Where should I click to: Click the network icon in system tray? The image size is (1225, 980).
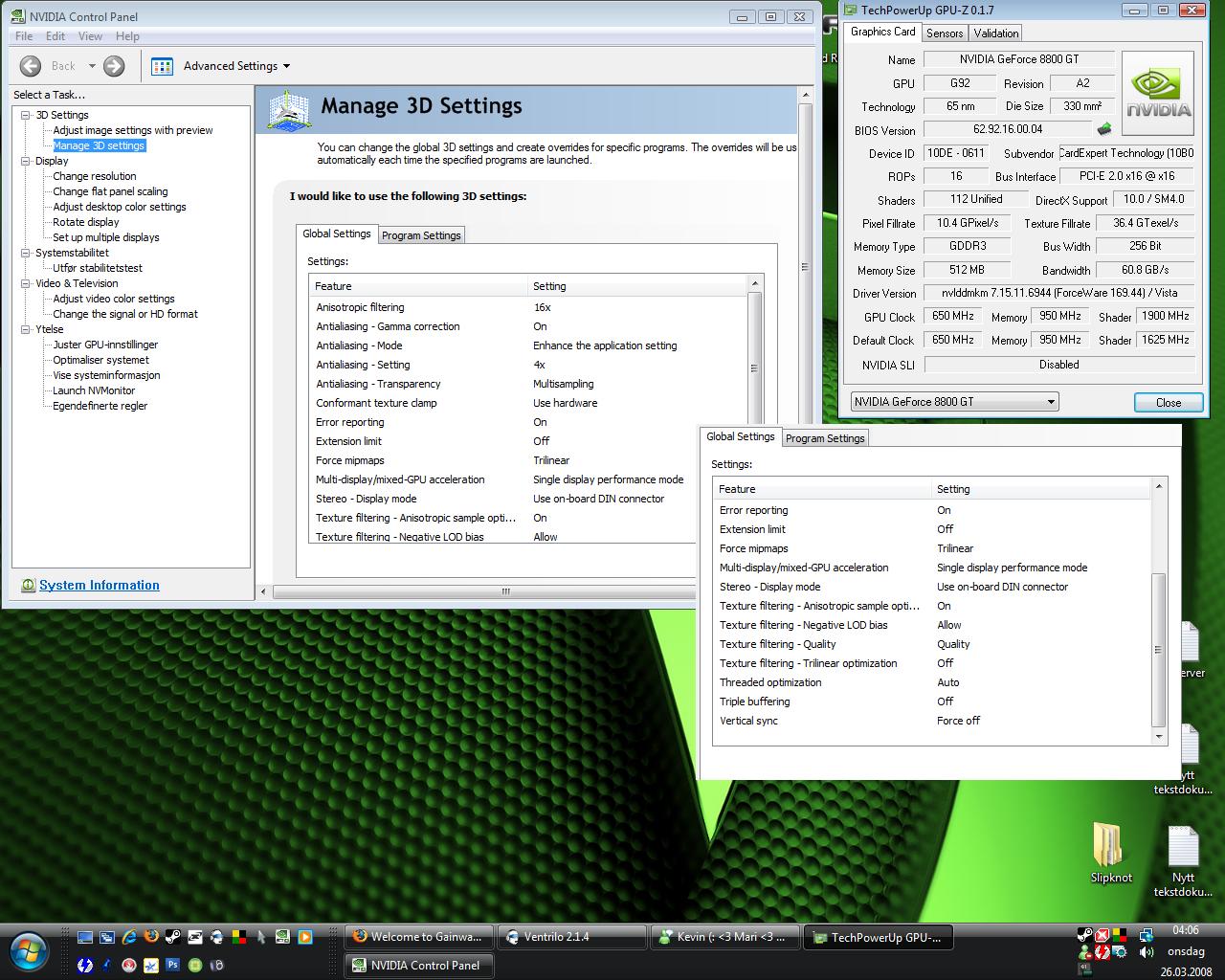(x=1146, y=935)
